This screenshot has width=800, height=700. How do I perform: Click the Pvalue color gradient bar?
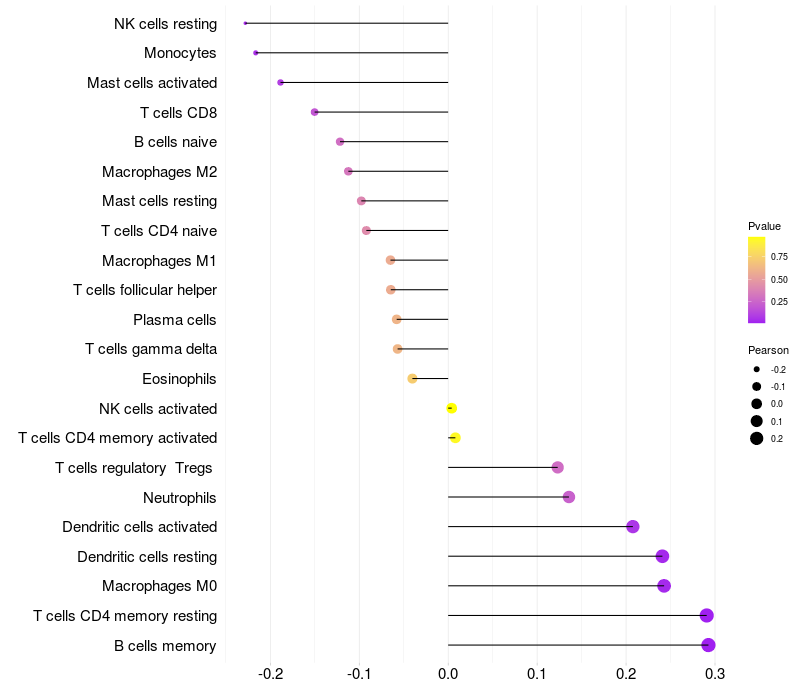click(756, 280)
